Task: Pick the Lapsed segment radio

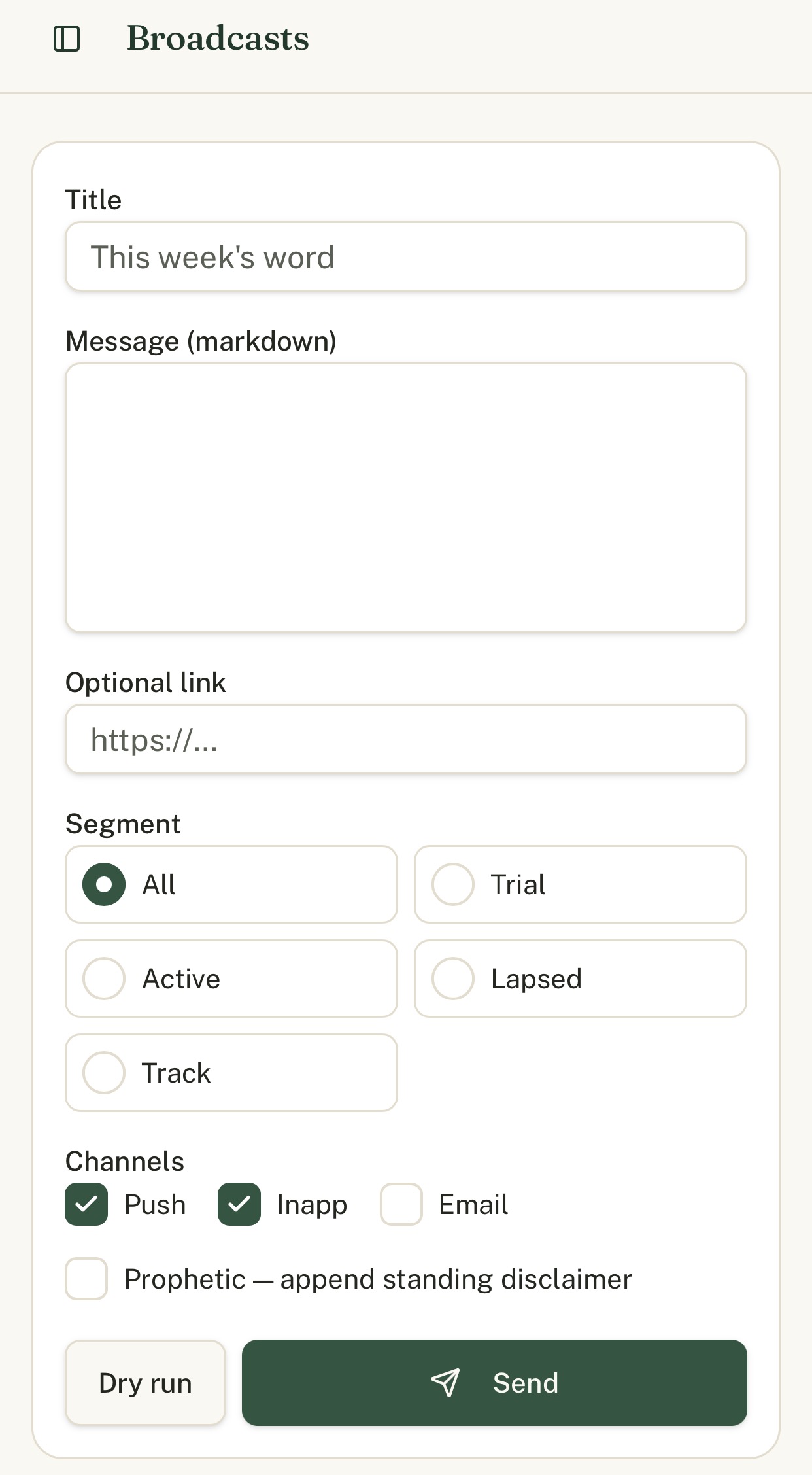Action: [581, 979]
